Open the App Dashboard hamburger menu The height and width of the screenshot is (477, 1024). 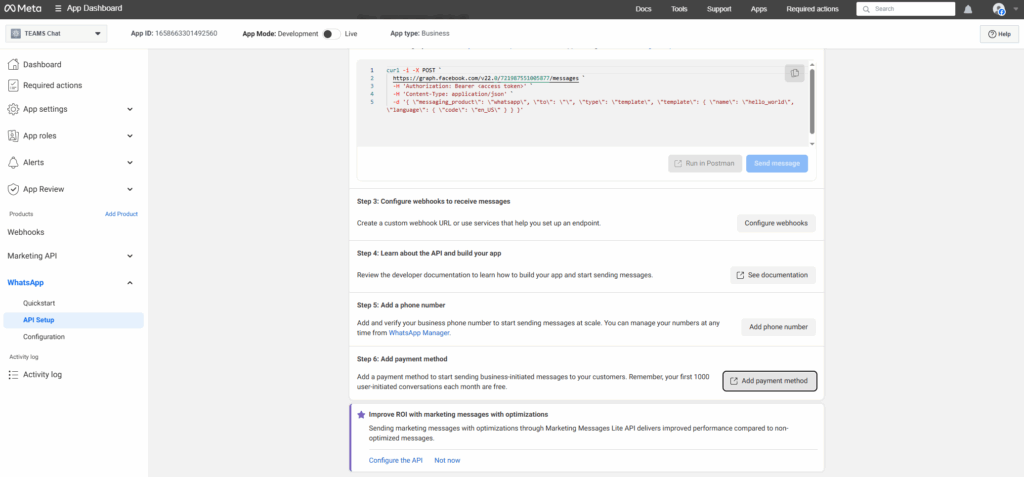point(59,8)
